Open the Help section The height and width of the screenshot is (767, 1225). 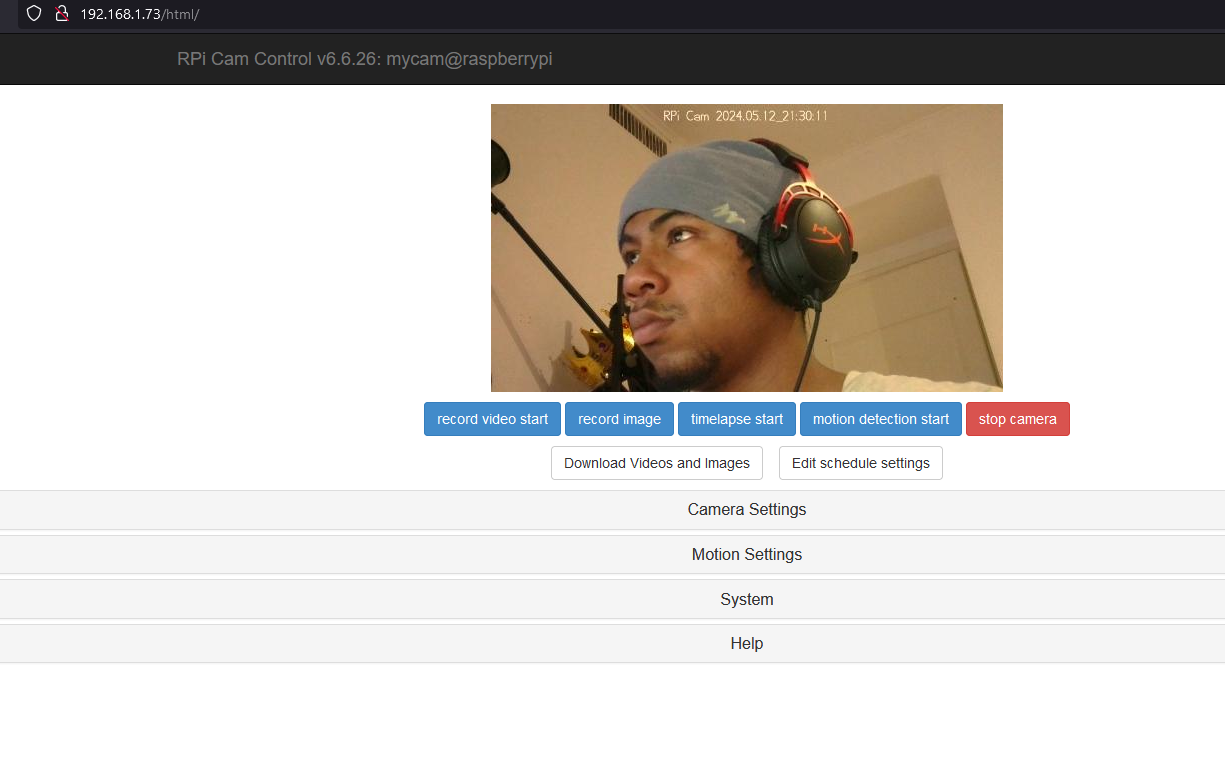tap(746, 643)
